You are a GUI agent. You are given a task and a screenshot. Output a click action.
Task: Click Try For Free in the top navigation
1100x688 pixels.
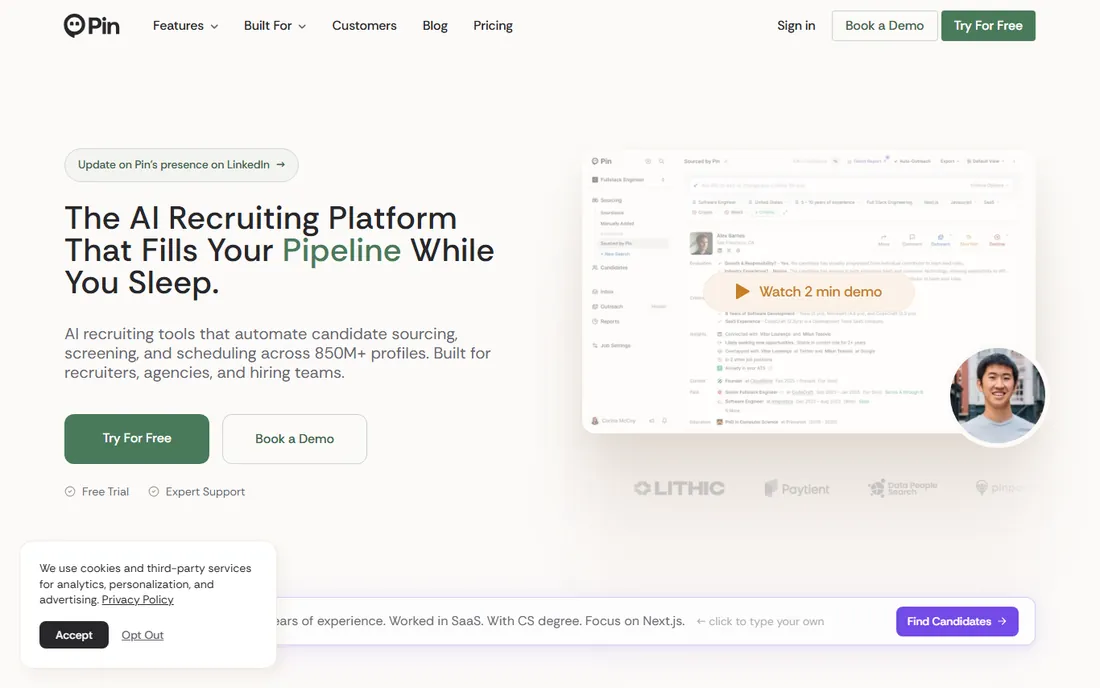coord(988,26)
